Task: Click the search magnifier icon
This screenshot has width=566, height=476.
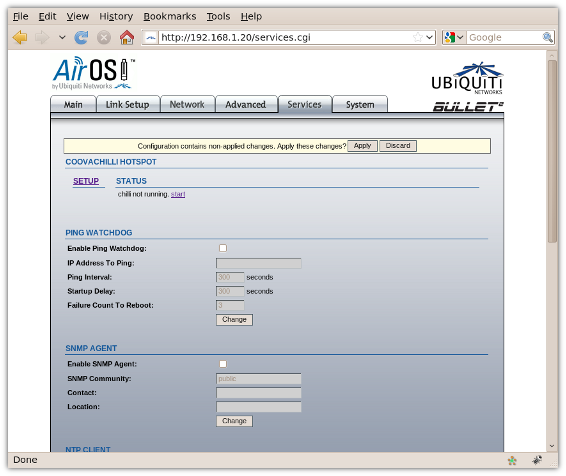Action: [x=548, y=37]
